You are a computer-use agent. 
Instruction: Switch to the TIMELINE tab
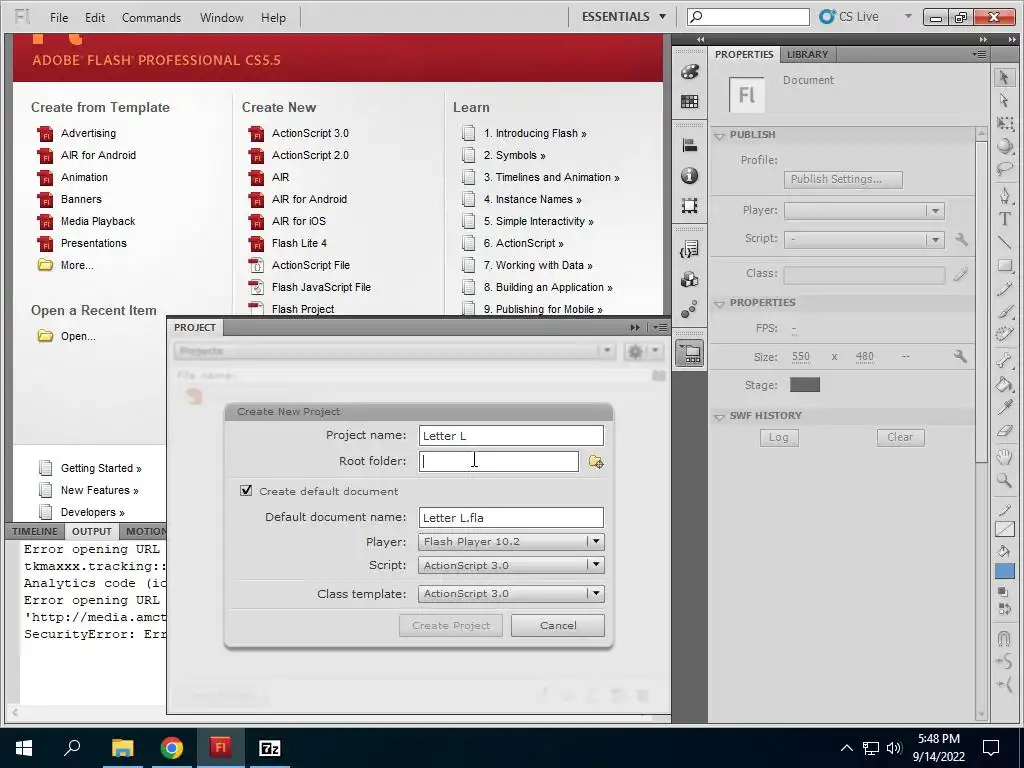(x=35, y=532)
